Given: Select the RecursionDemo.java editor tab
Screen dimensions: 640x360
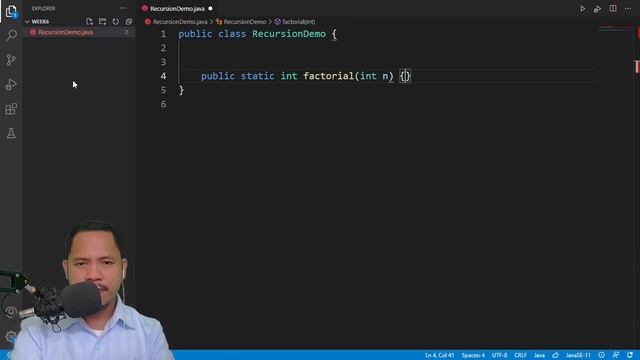Looking at the screenshot, I should click(177, 9).
